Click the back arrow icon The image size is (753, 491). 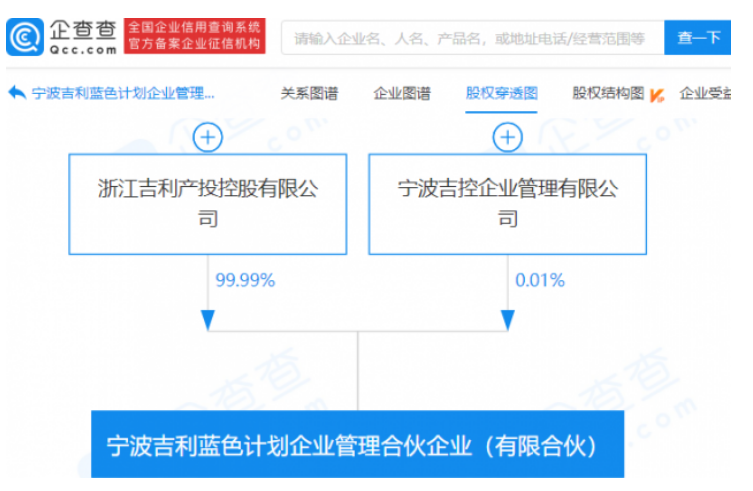[x=17, y=92]
